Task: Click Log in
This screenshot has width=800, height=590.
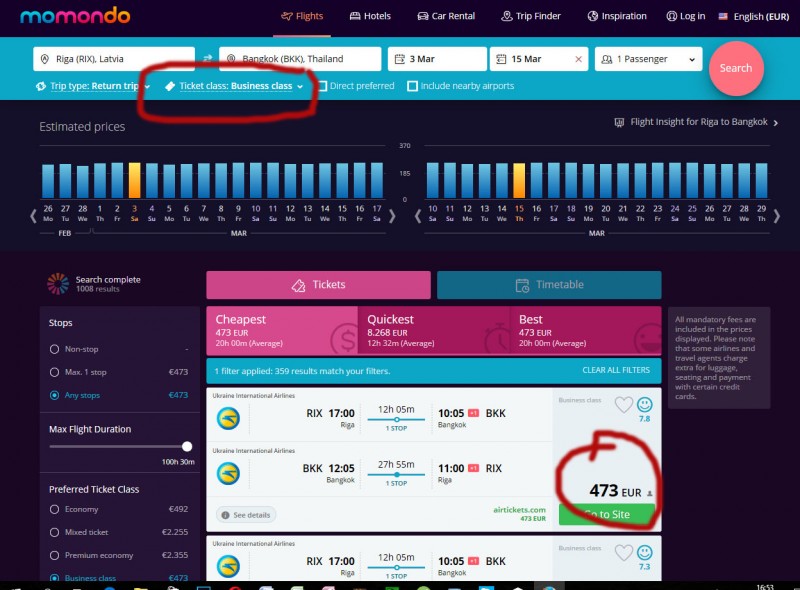Action: coord(686,16)
